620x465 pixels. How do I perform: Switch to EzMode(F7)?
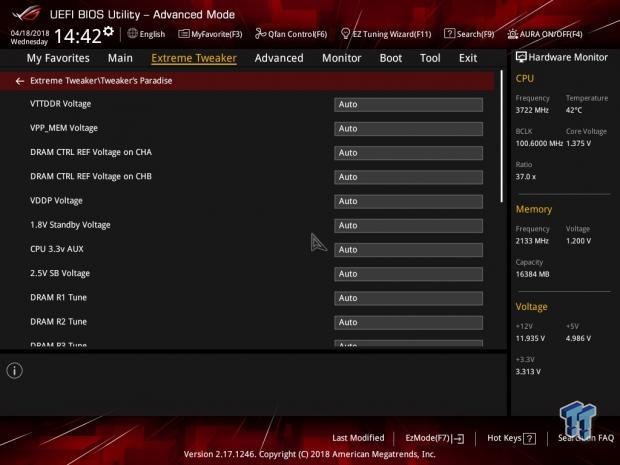pos(435,438)
